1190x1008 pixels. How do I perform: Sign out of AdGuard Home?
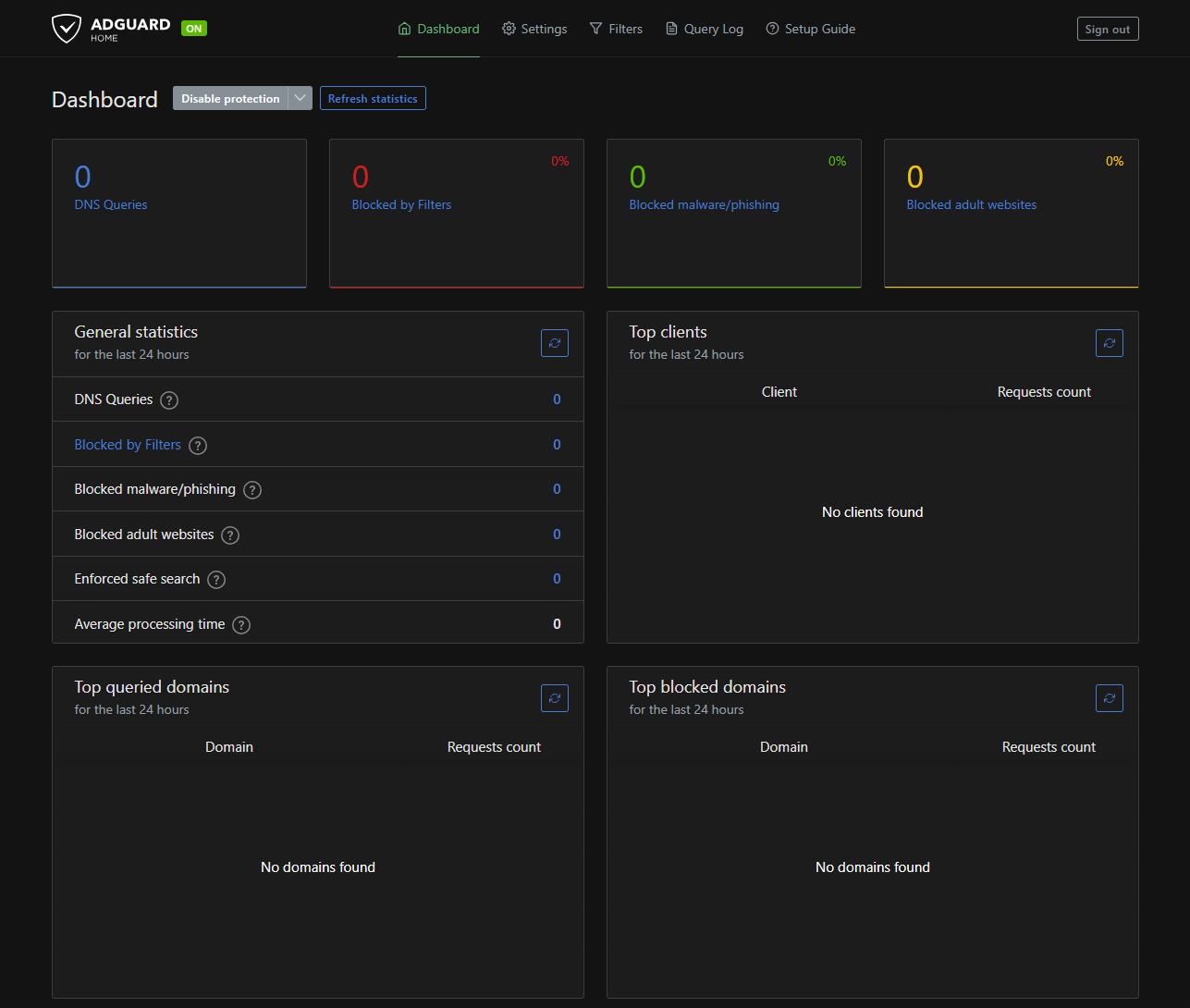tap(1107, 29)
